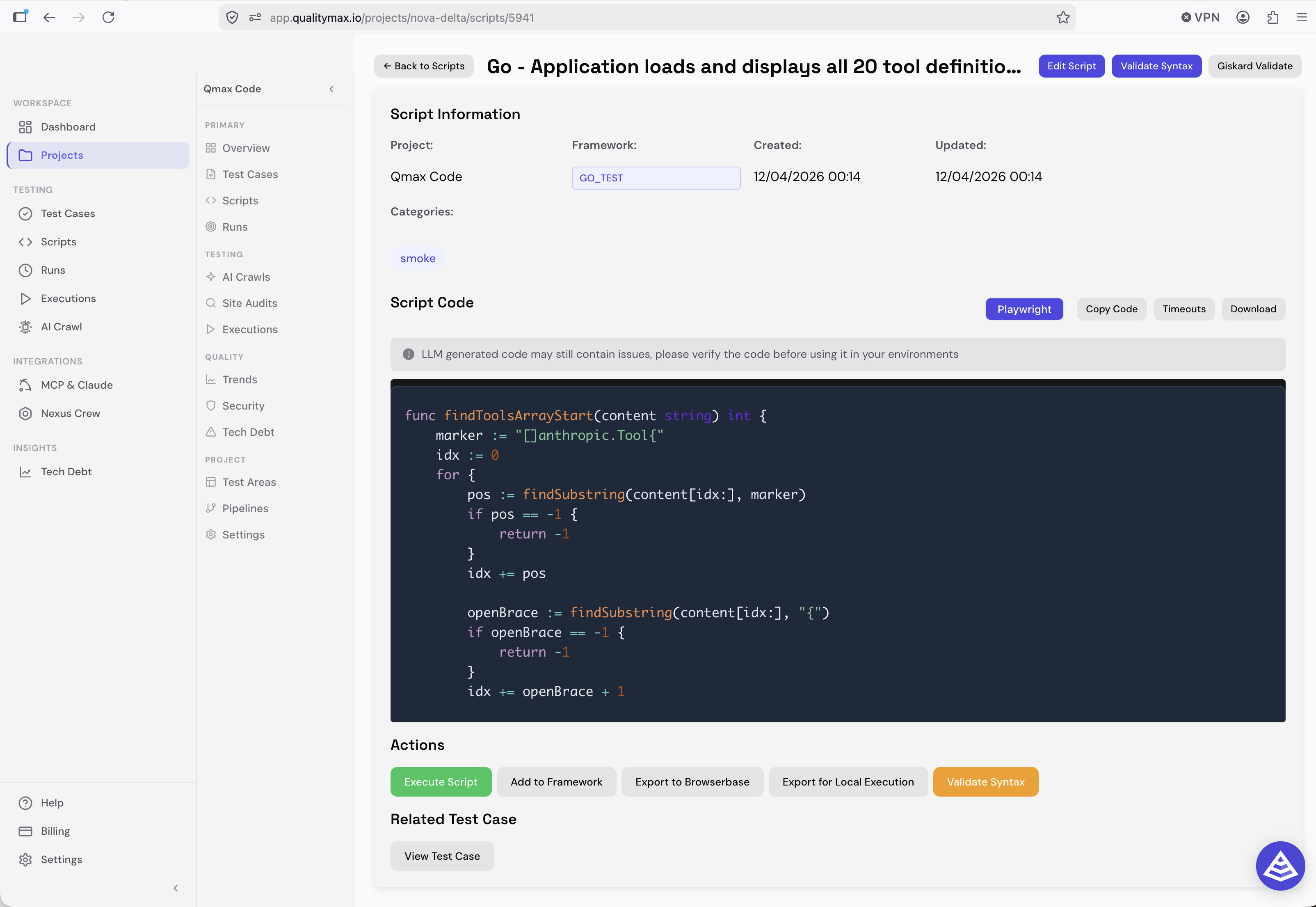Image resolution: width=1316 pixels, height=907 pixels.
Task: Open Billing card icon in sidebar
Action: [x=25, y=831]
